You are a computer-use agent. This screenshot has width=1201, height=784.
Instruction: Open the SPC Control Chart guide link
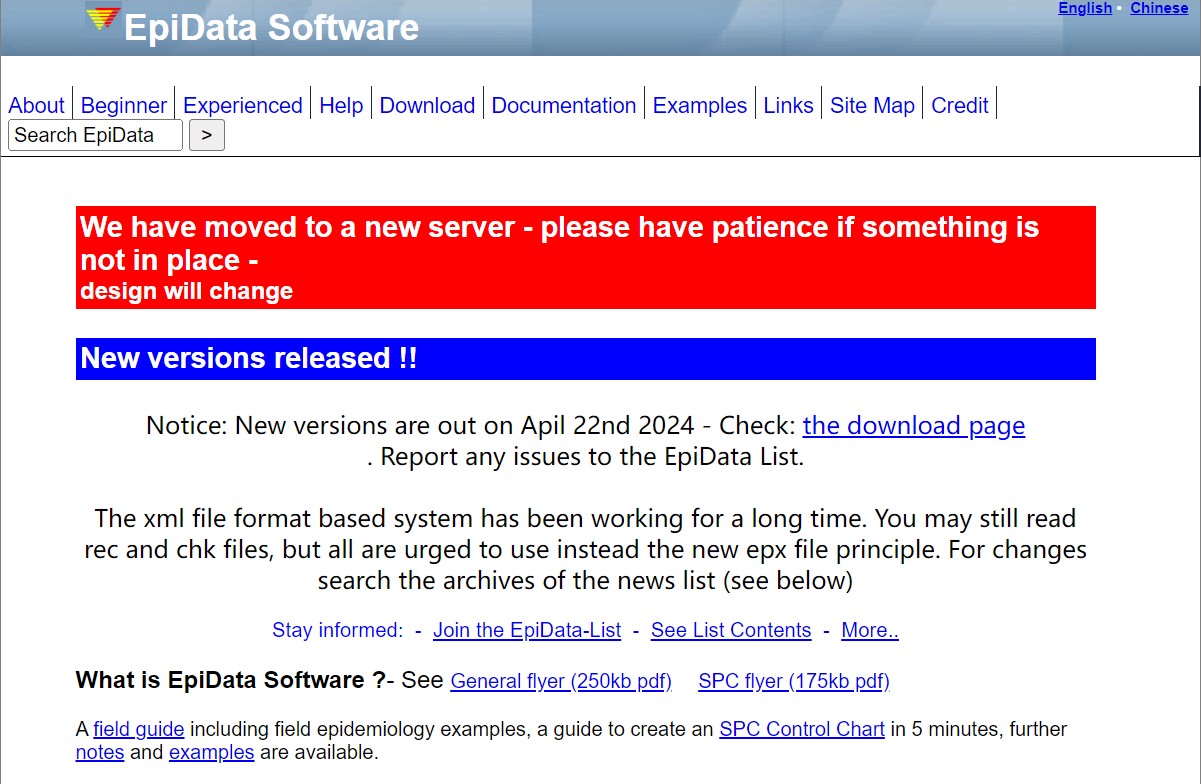pyautogui.click(x=802, y=730)
